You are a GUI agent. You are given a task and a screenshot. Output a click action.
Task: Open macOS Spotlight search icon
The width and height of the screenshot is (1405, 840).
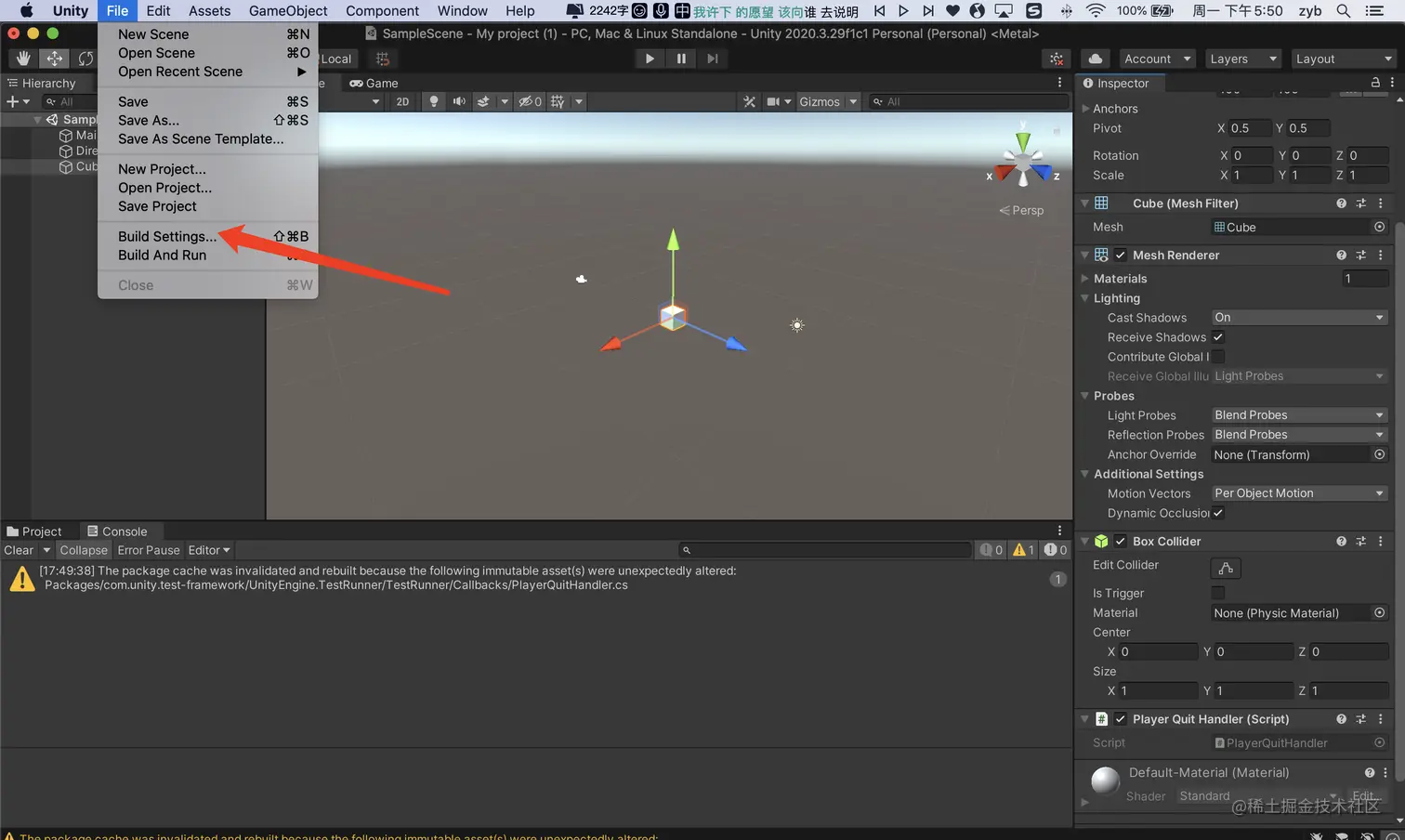pos(1344,10)
